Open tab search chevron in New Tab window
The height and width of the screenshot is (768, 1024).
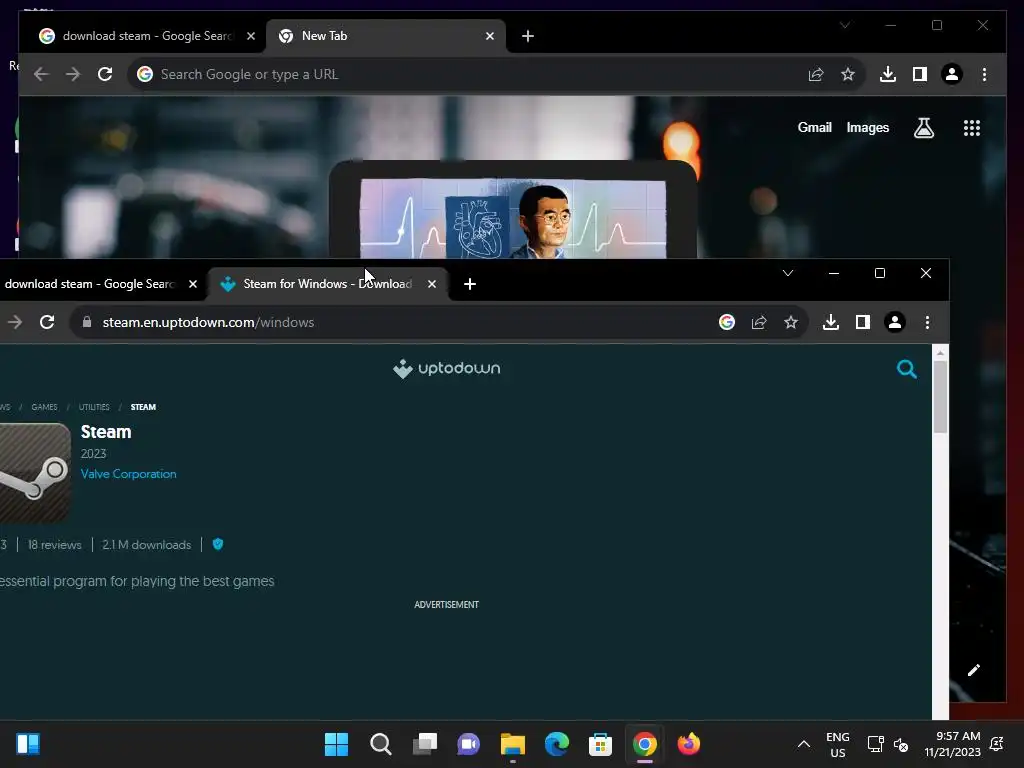click(844, 25)
